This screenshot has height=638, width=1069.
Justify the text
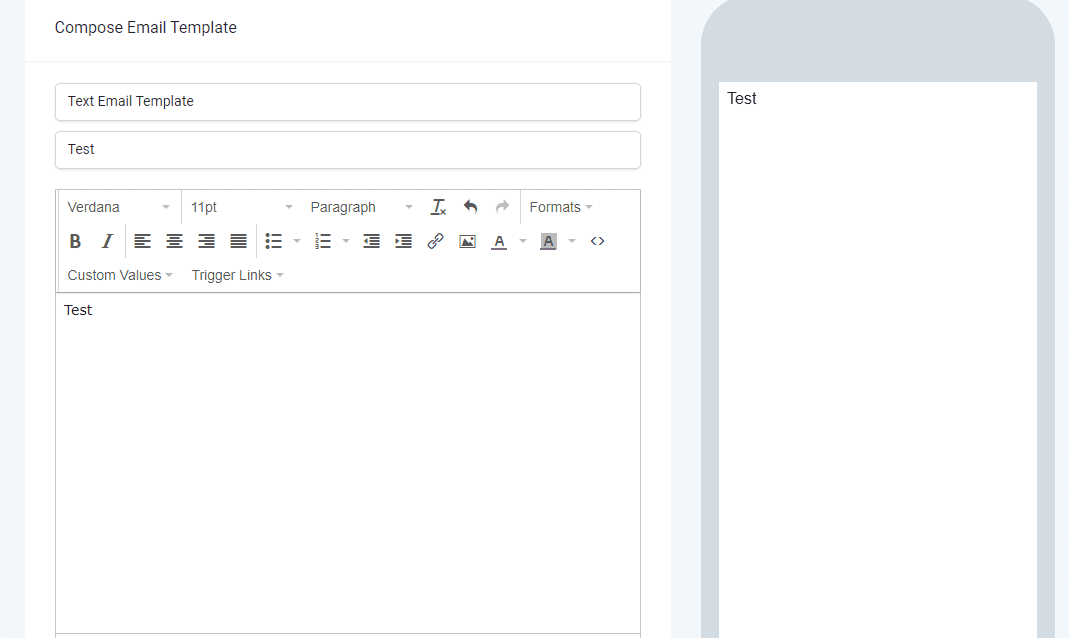[x=239, y=241]
